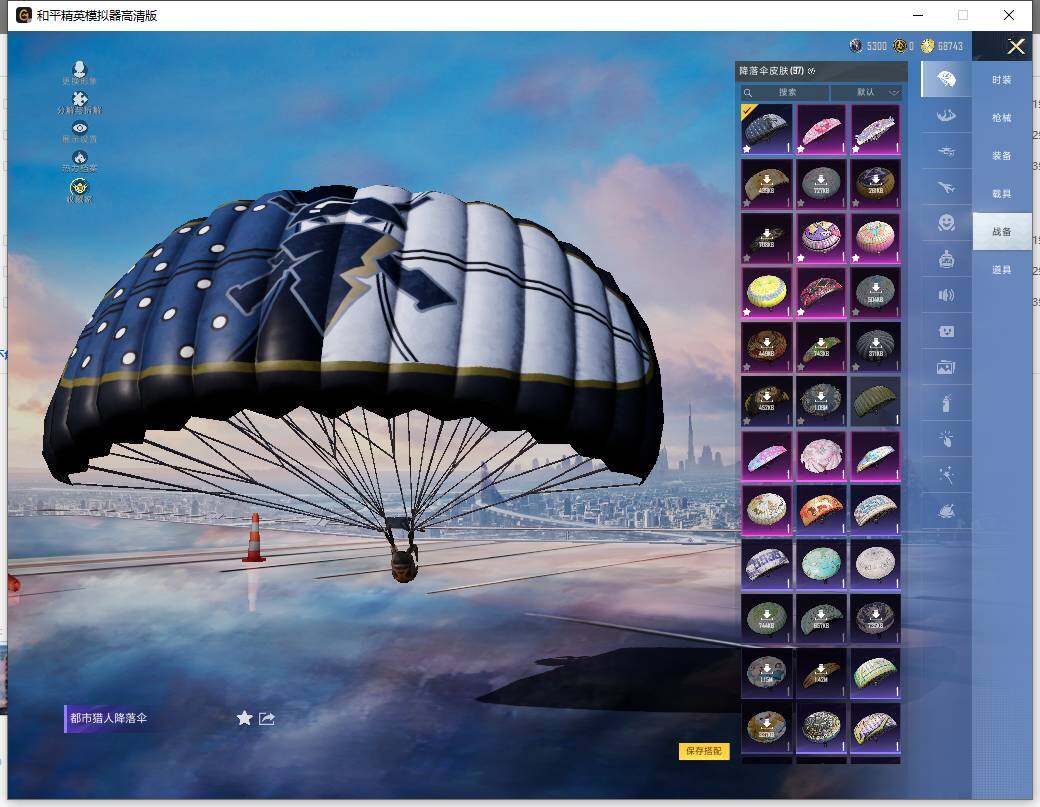Share the 都市猎人降落伞 via arrow icon
The height and width of the screenshot is (807, 1040).
point(267,718)
